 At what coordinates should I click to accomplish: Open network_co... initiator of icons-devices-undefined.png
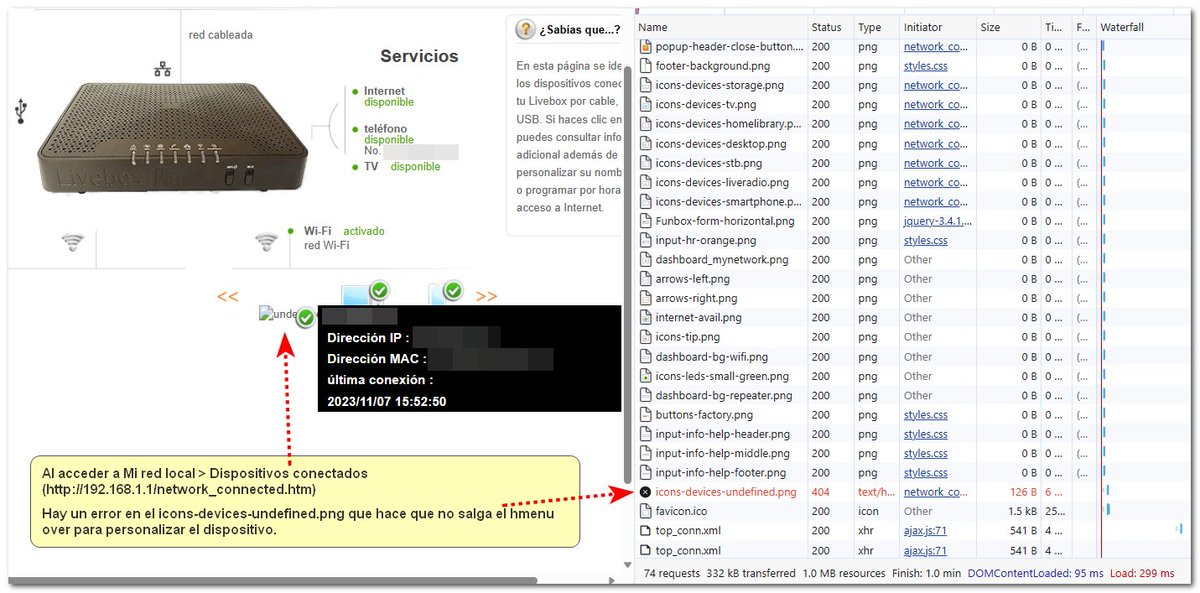(936, 492)
